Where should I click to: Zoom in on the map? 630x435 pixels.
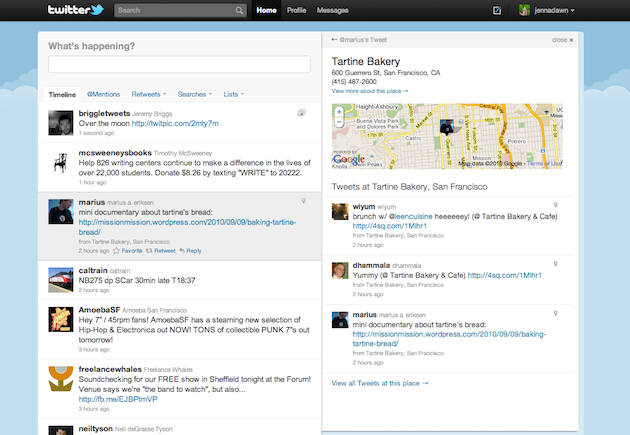pos(340,111)
